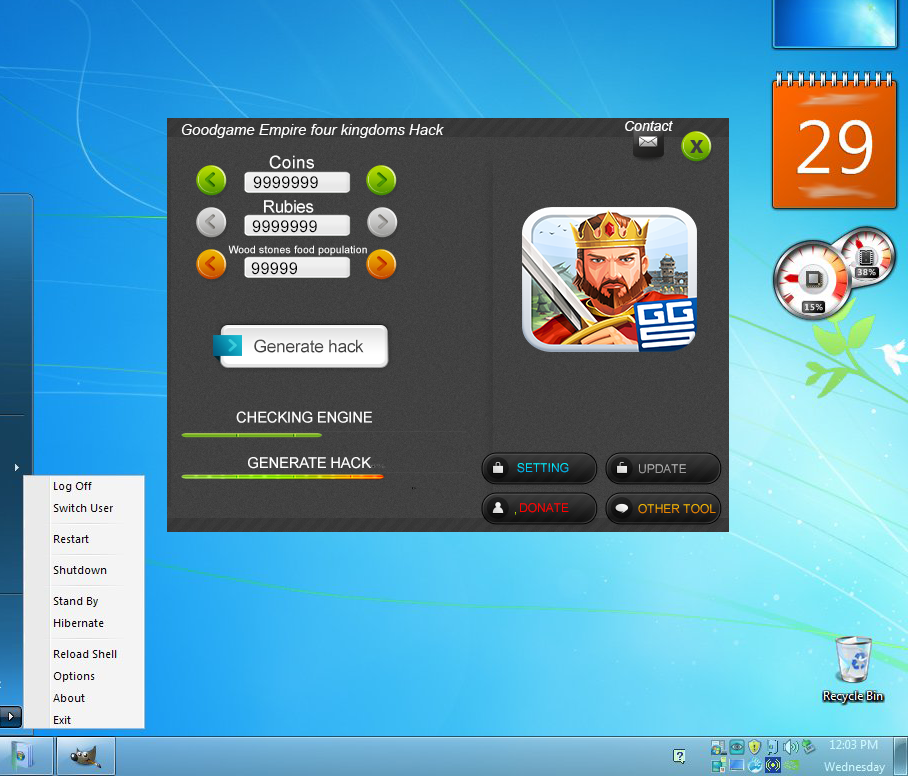The height and width of the screenshot is (776, 908).
Task: Click the grey left arrow beside Rubies
Action: [211, 222]
